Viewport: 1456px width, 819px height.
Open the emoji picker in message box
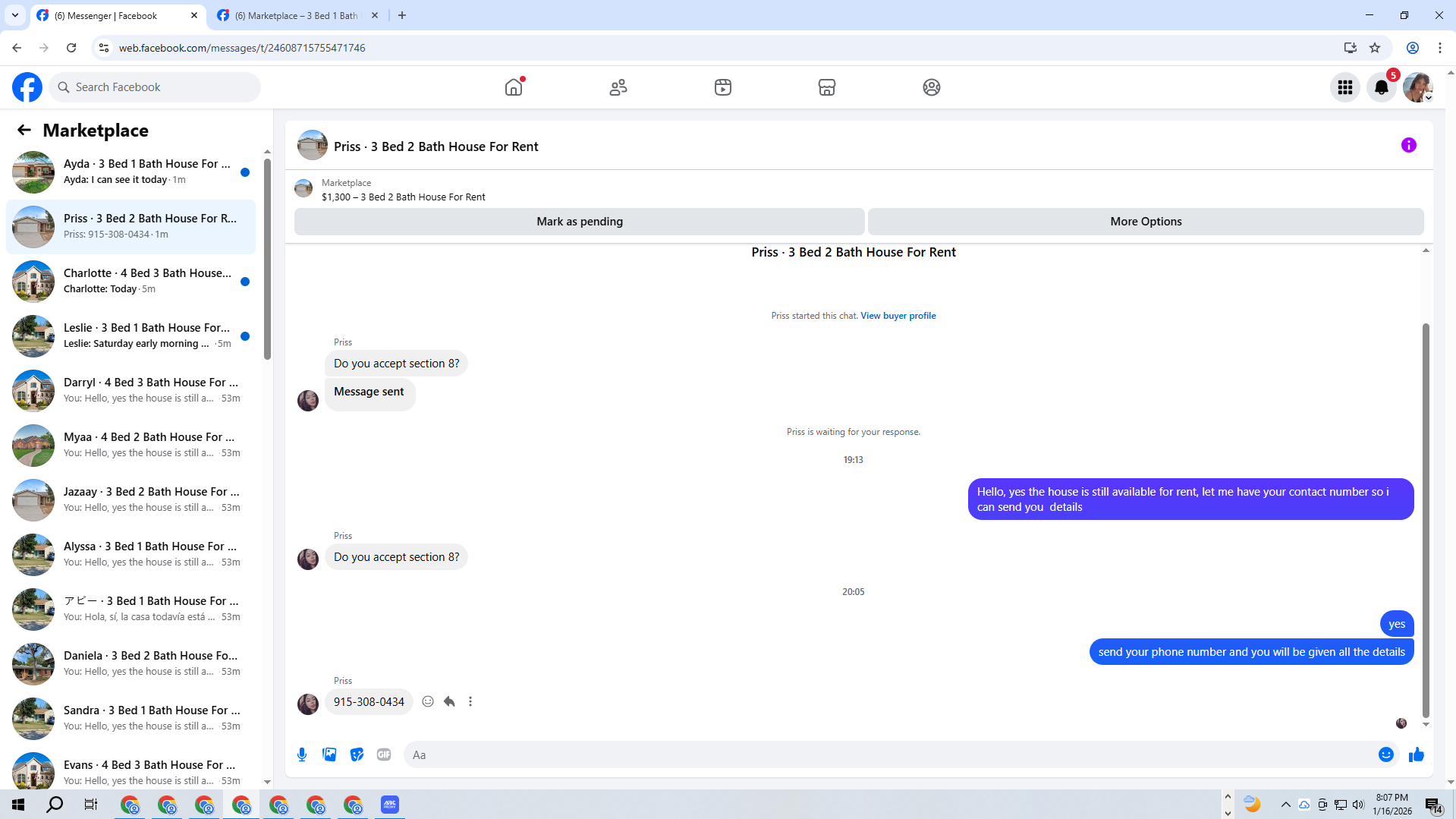[1386, 754]
